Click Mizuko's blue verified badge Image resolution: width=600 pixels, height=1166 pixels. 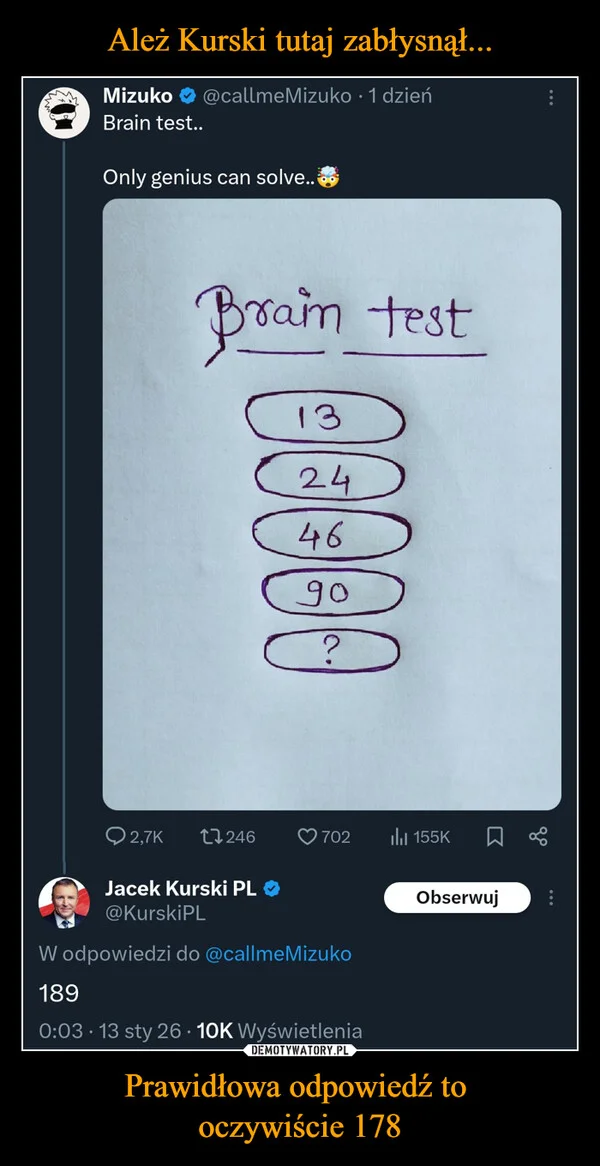pyautogui.click(x=187, y=96)
